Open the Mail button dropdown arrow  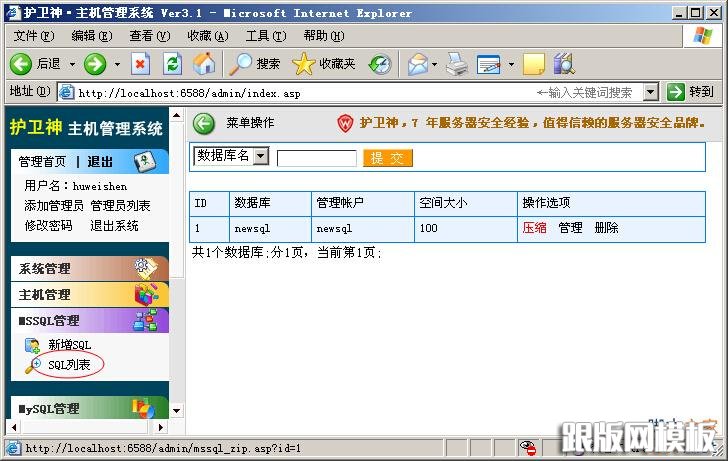[x=435, y=65]
